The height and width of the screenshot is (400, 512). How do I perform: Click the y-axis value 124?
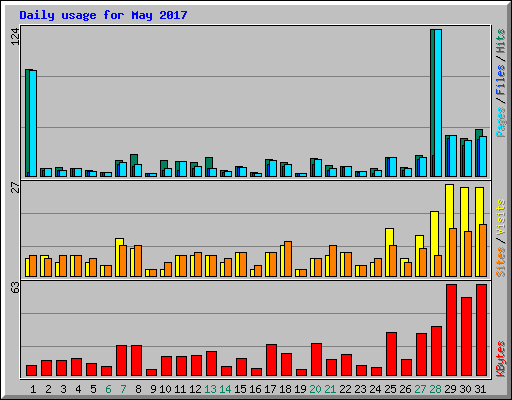[x=15, y=36]
